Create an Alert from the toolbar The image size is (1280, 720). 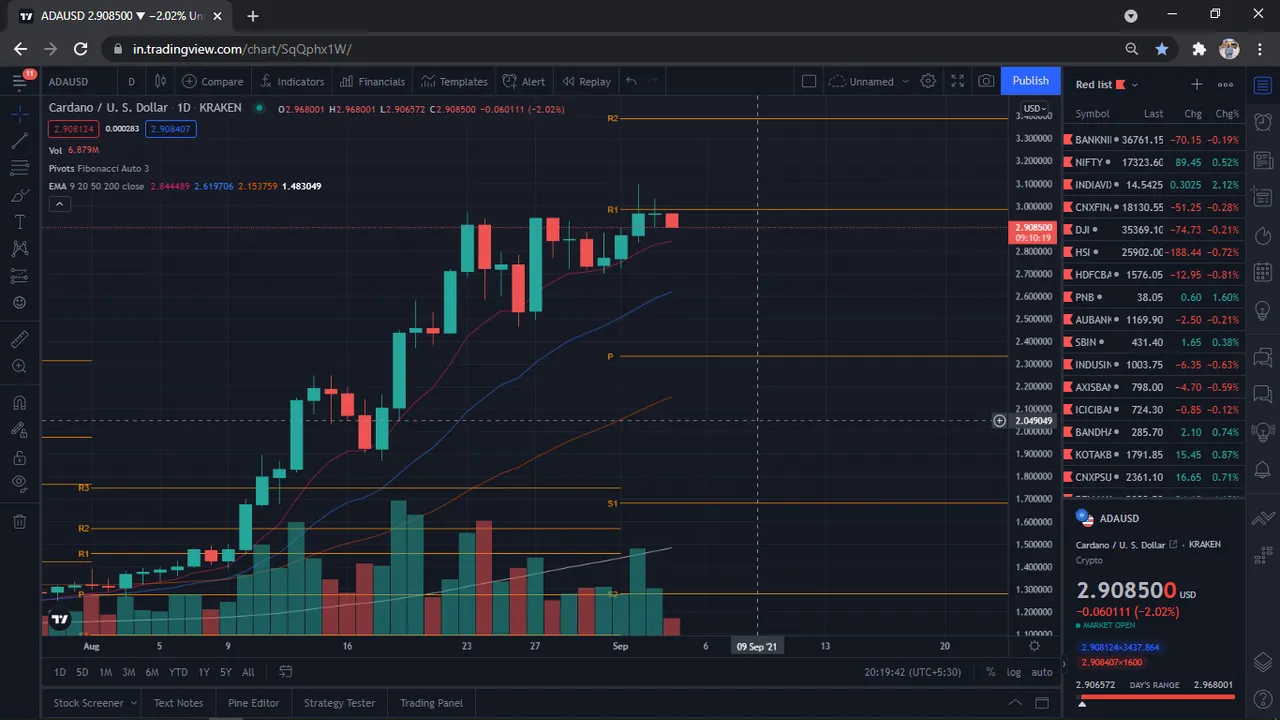click(524, 81)
